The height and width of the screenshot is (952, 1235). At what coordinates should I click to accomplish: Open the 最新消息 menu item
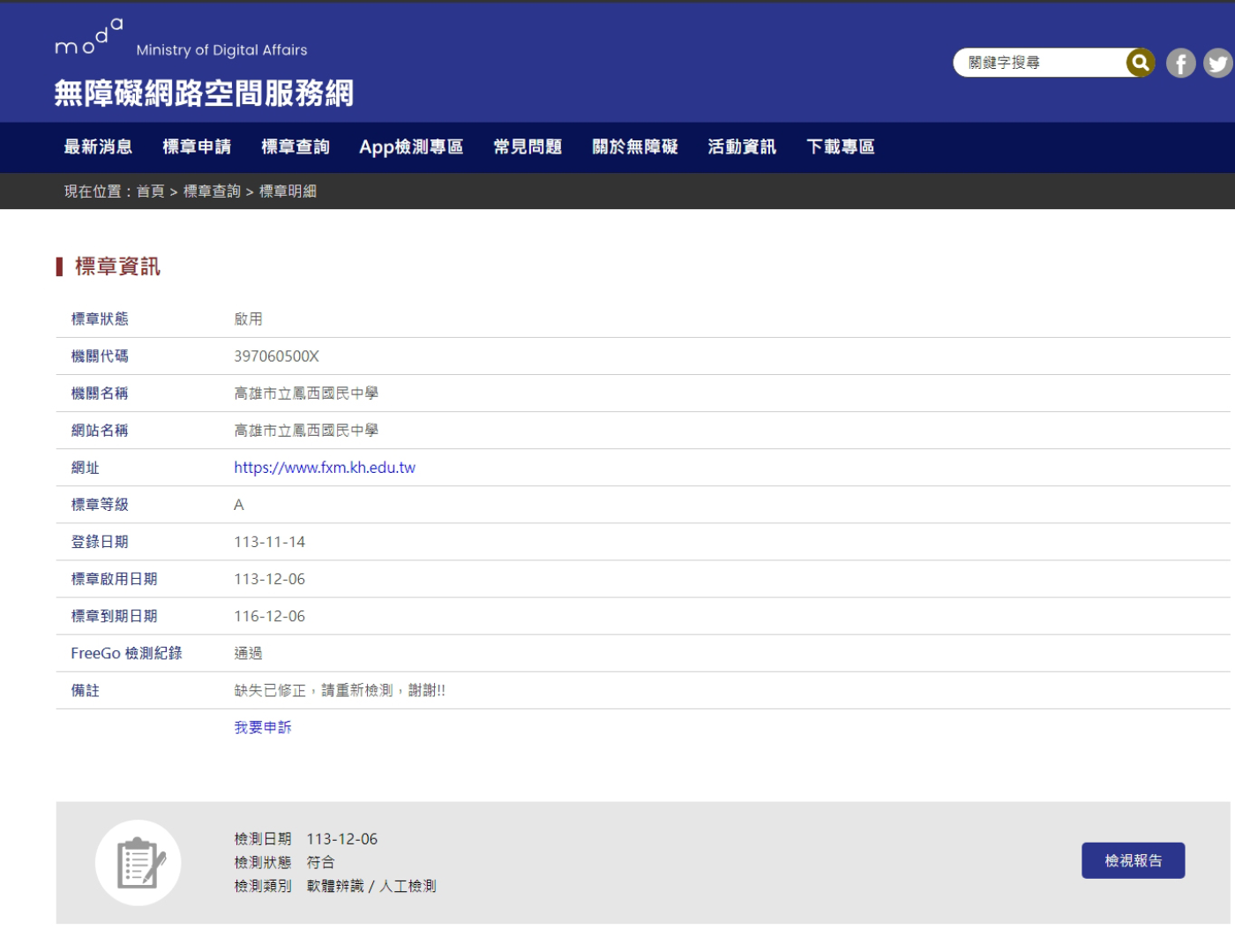(x=98, y=146)
